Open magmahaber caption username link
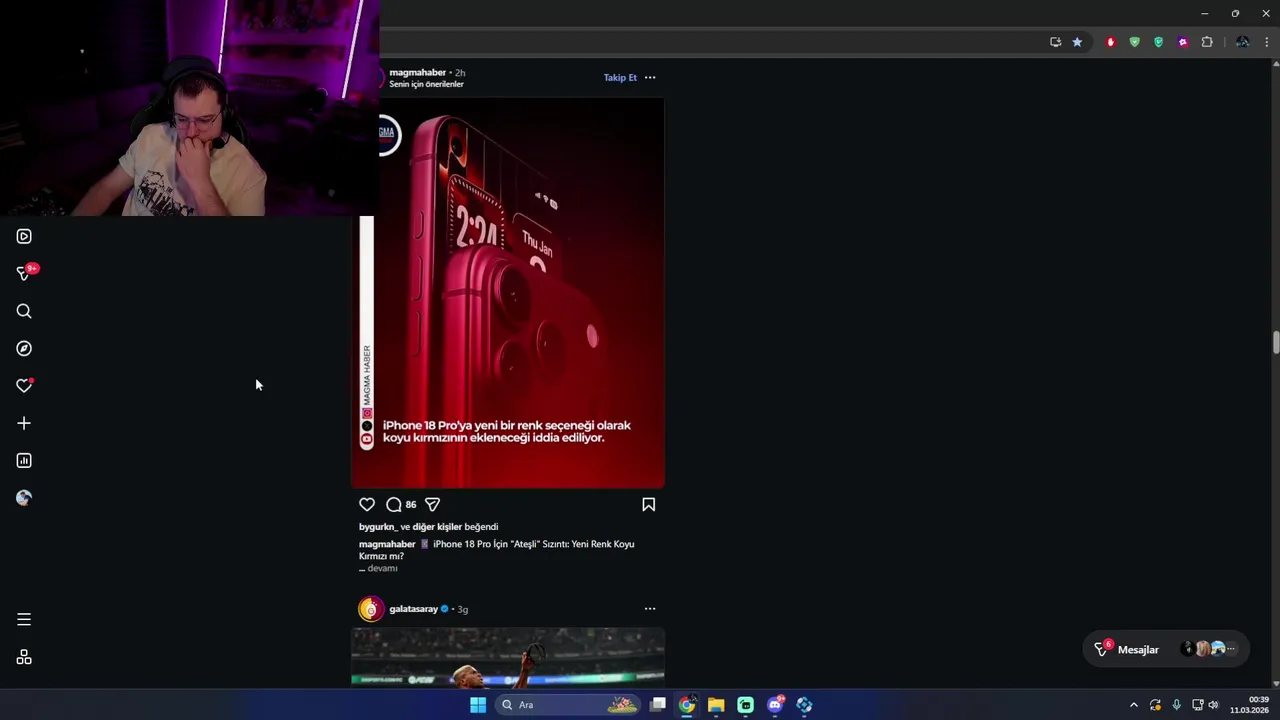The width and height of the screenshot is (1280, 720). click(387, 544)
